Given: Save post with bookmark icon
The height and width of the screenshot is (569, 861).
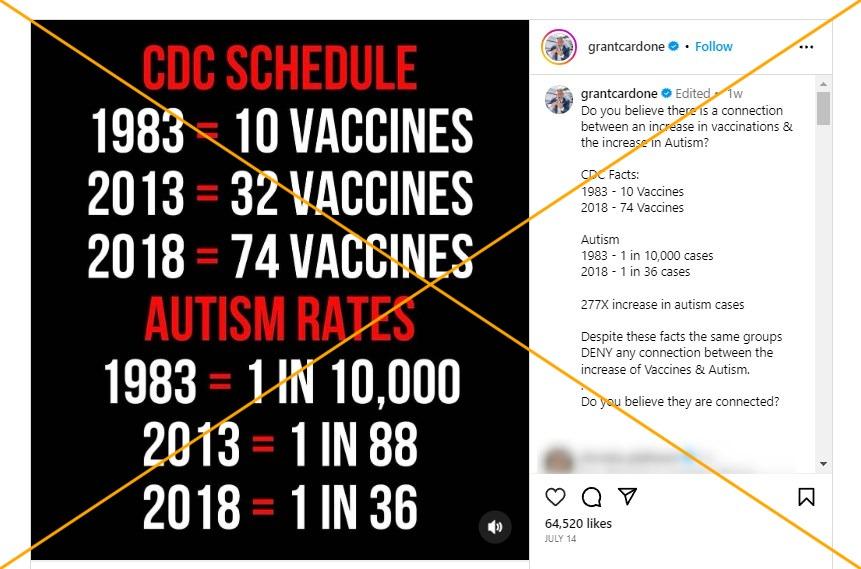Looking at the screenshot, I should coord(806,497).
